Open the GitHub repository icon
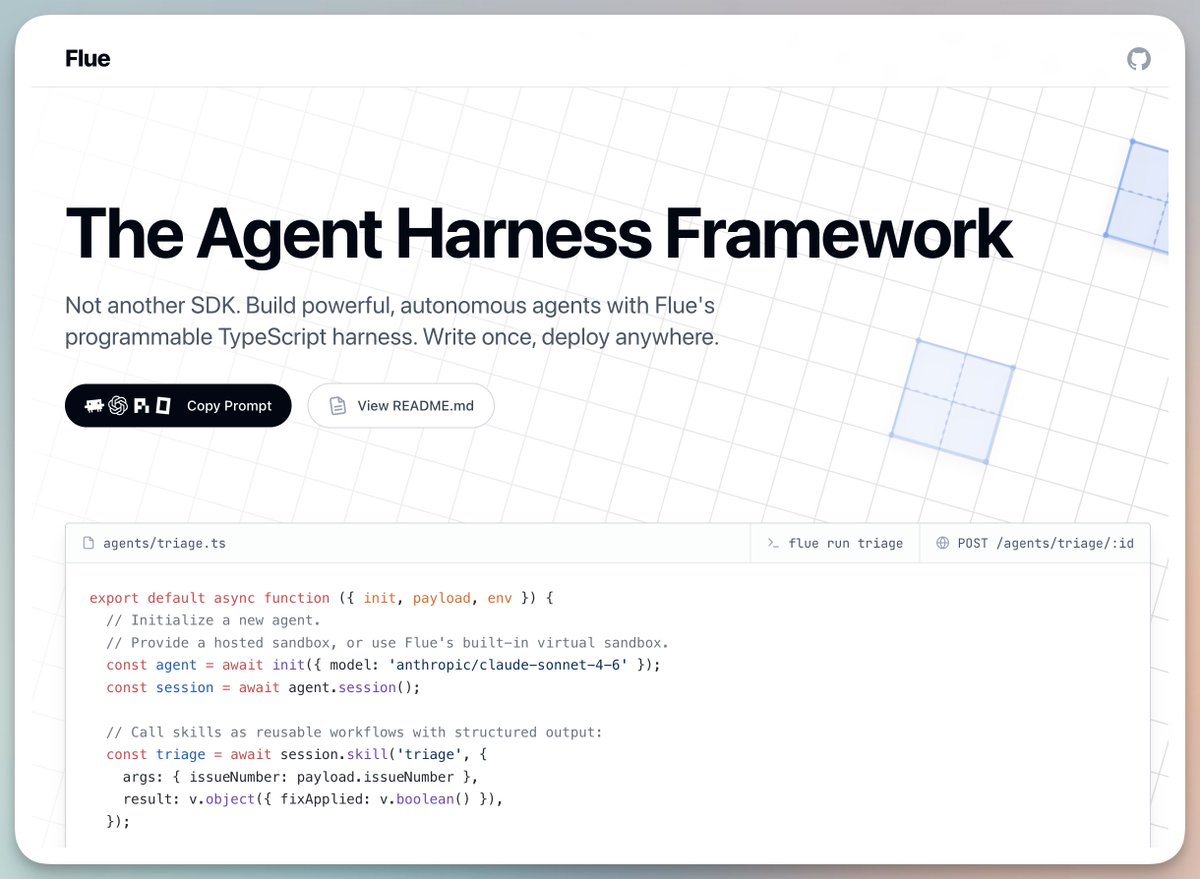The height and width of the screenshot is (879, 1200). 1139,59
